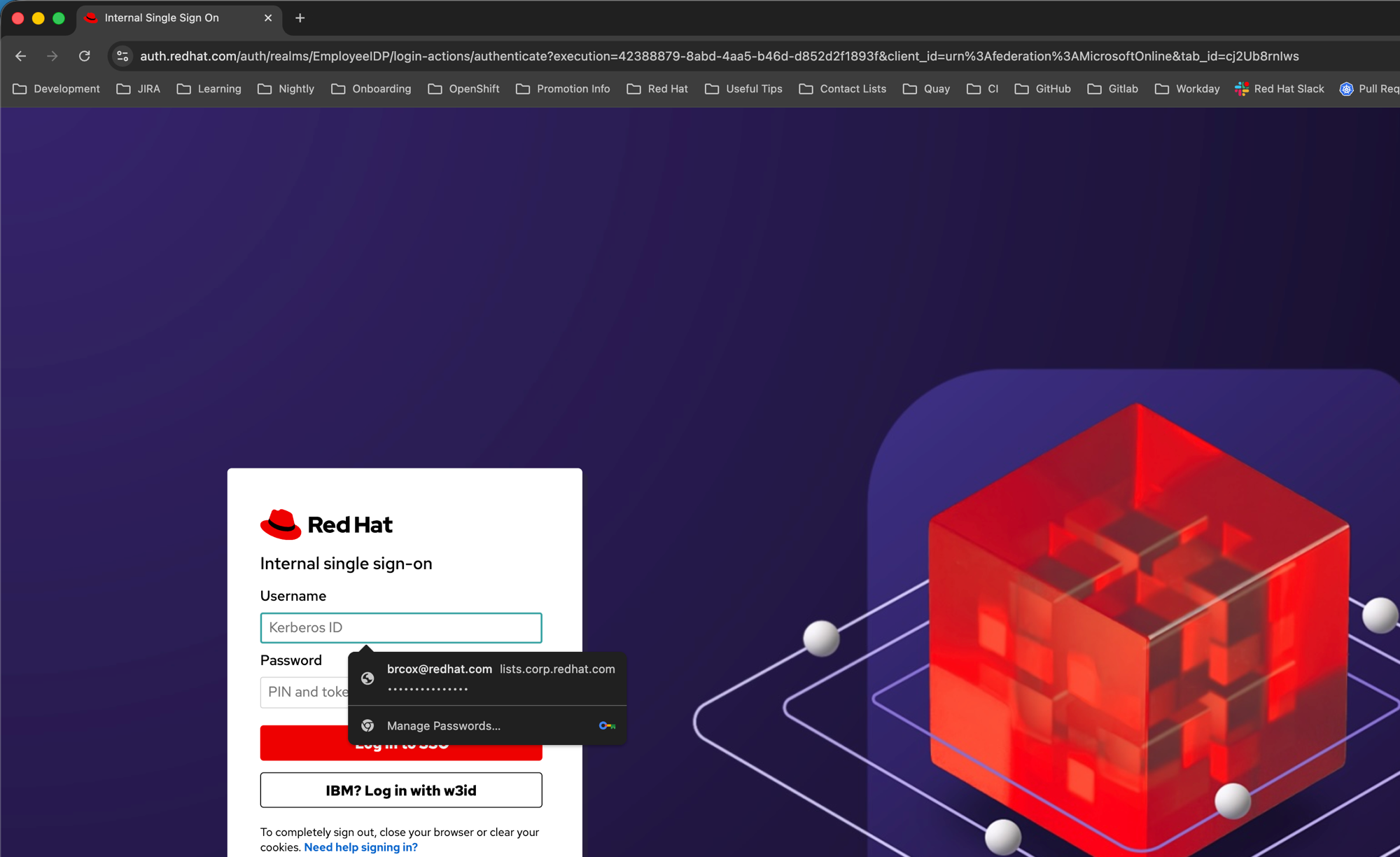This screenshot has width=1400, height=857.
Task: Open the Quay bookmarks folder
Action: pos(927,89)
